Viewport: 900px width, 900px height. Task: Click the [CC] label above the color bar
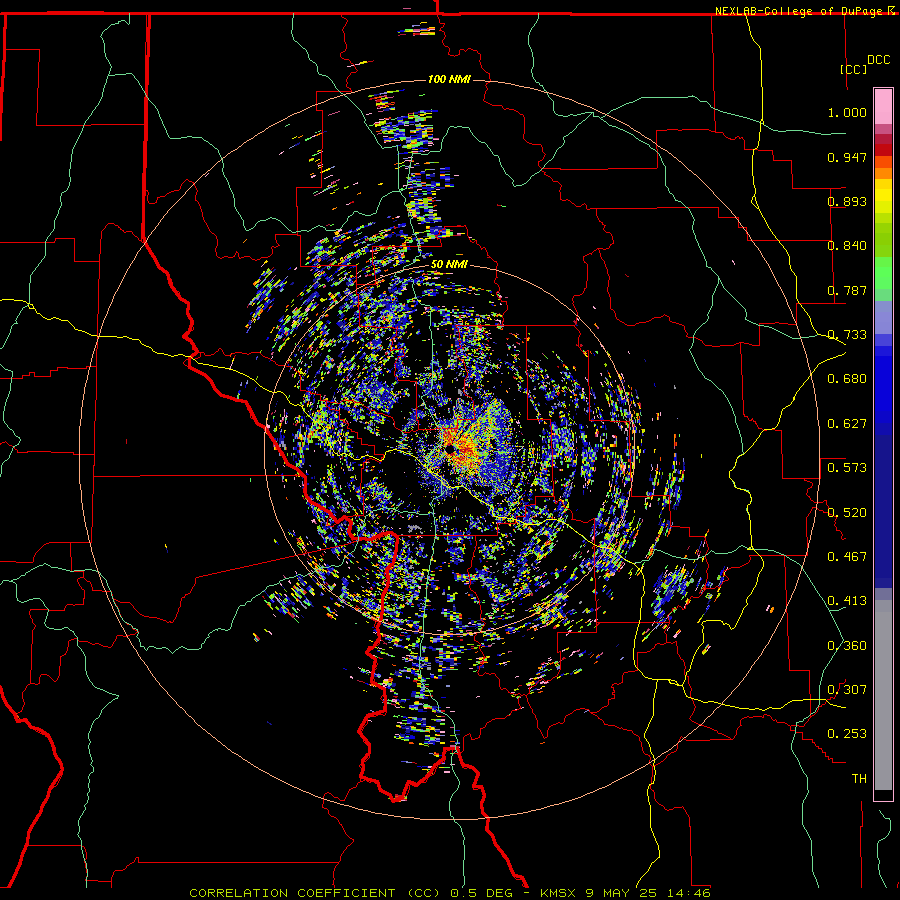(x=853, y=69)
